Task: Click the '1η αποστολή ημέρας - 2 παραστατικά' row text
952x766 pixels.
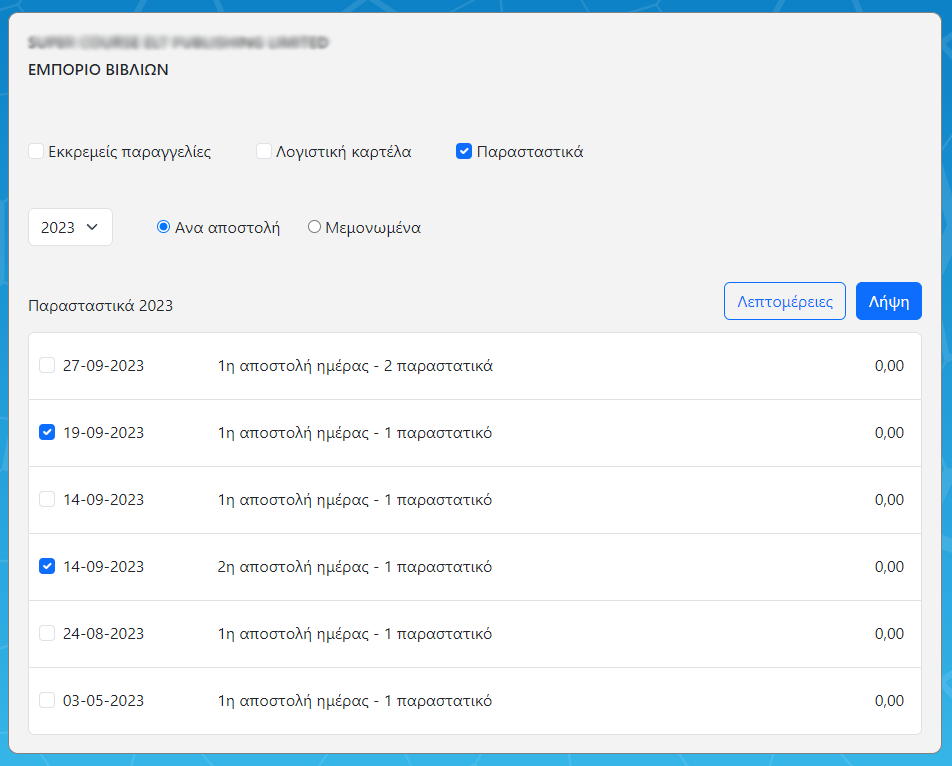Action: click(x=355, y=366)
